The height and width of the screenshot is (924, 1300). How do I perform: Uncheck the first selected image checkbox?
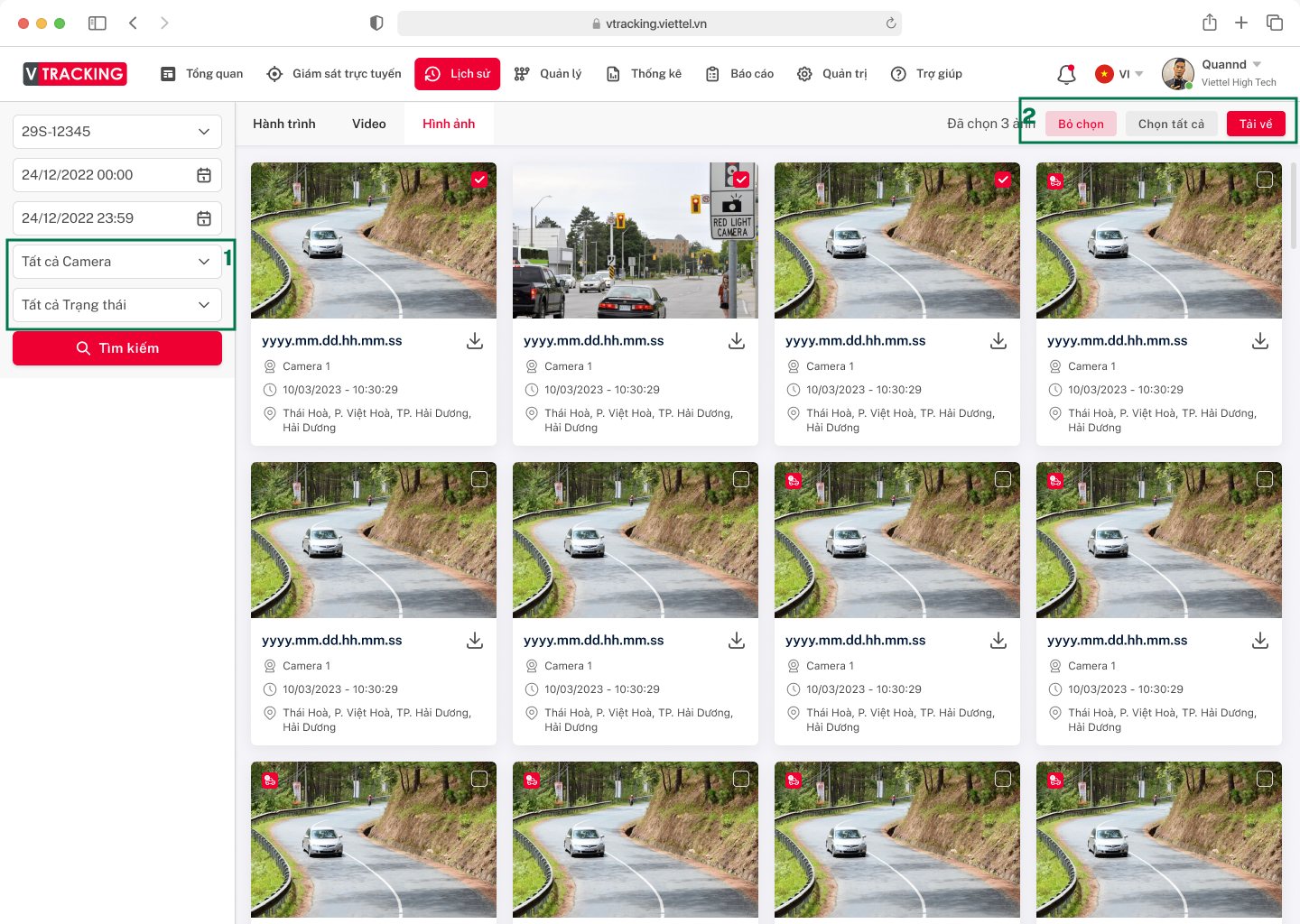479,180
